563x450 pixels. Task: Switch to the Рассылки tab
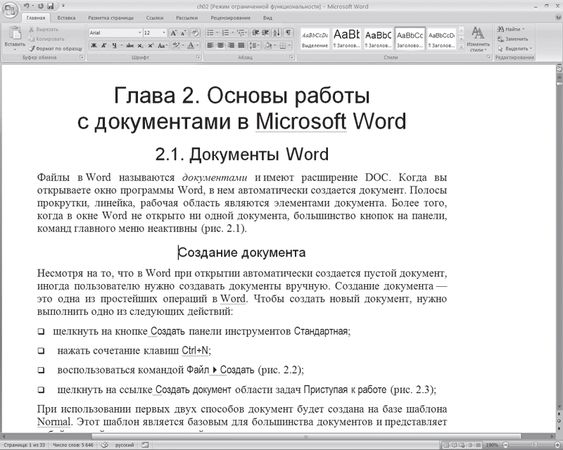[x=187, y=18]
